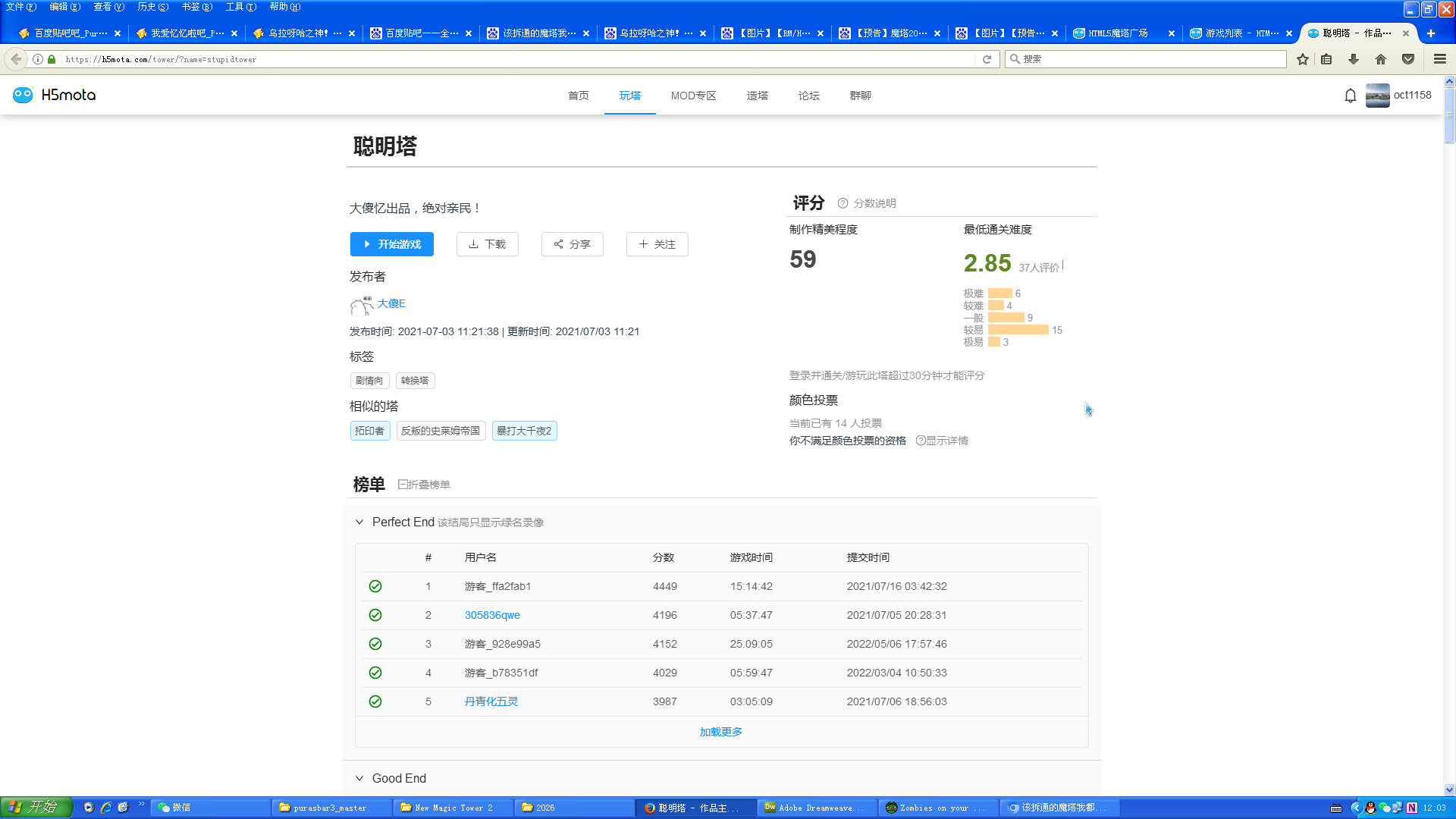This screenshot has width=1456, height=819.
Task: Open 首页 navigation tab
Action: point(579,96)
